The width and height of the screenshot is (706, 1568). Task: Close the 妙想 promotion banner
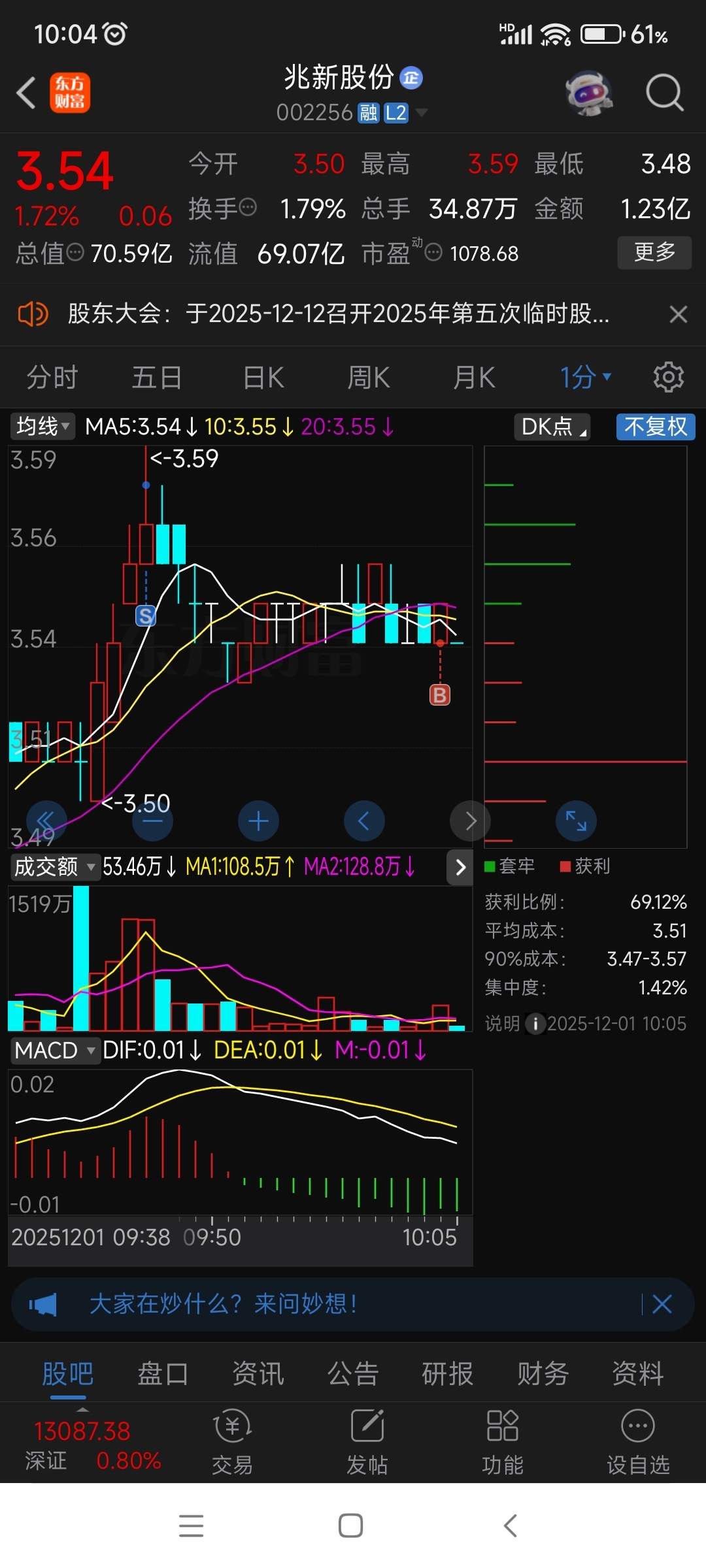662,1304
